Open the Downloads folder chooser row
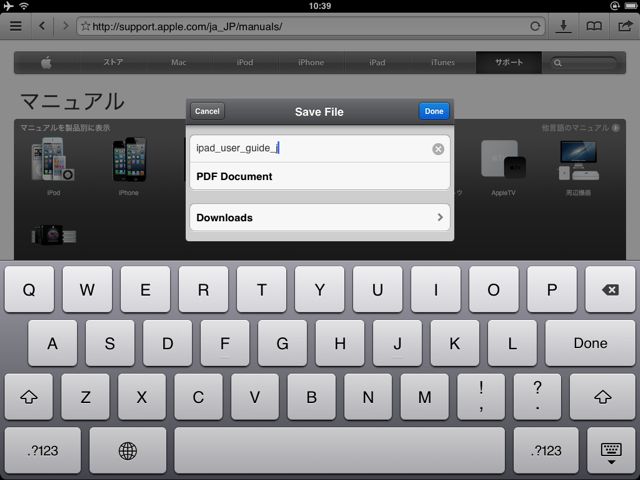The image size is (640, 480). click(320, 217)
